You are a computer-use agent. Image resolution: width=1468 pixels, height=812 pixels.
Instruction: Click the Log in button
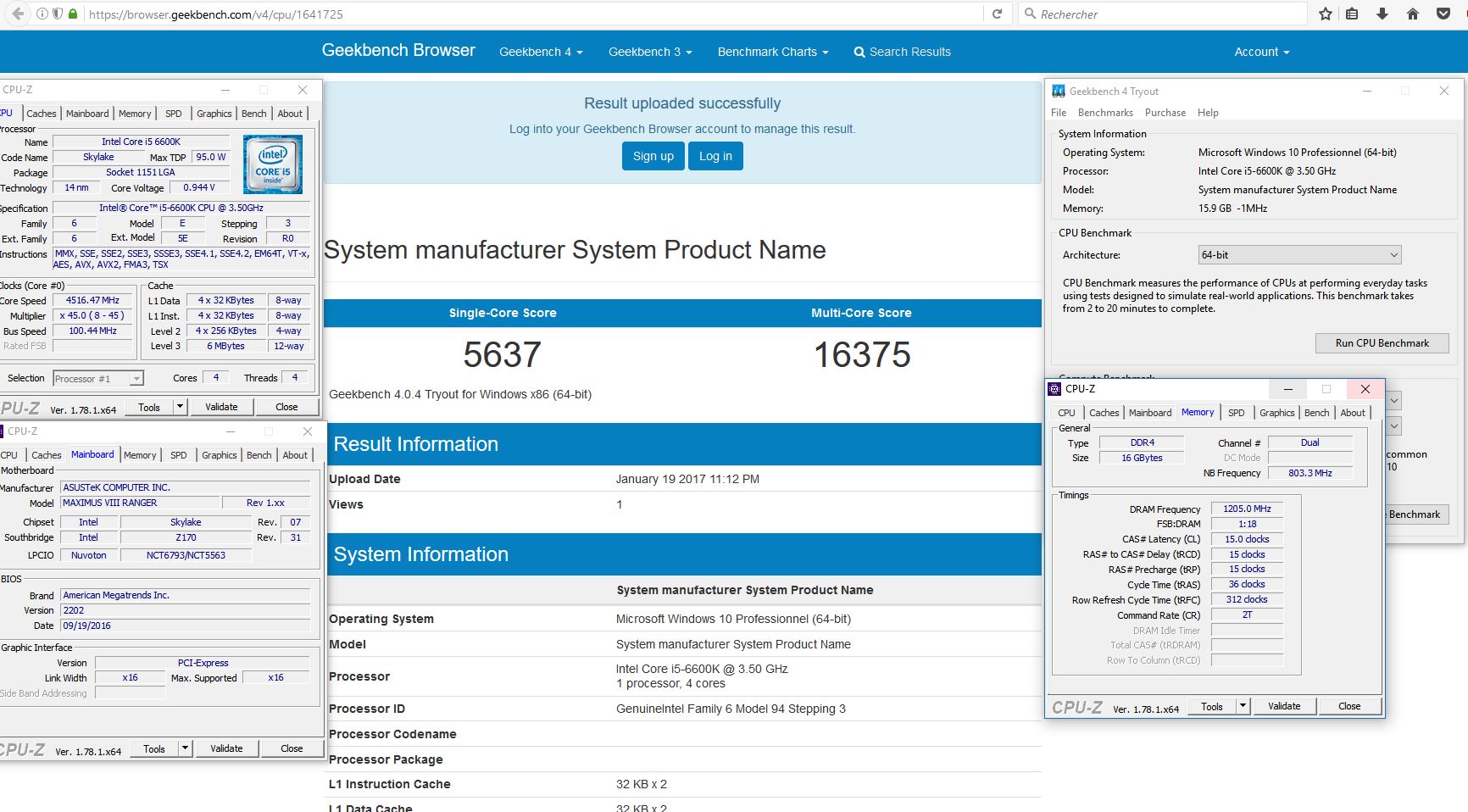[x=715, y=156]
